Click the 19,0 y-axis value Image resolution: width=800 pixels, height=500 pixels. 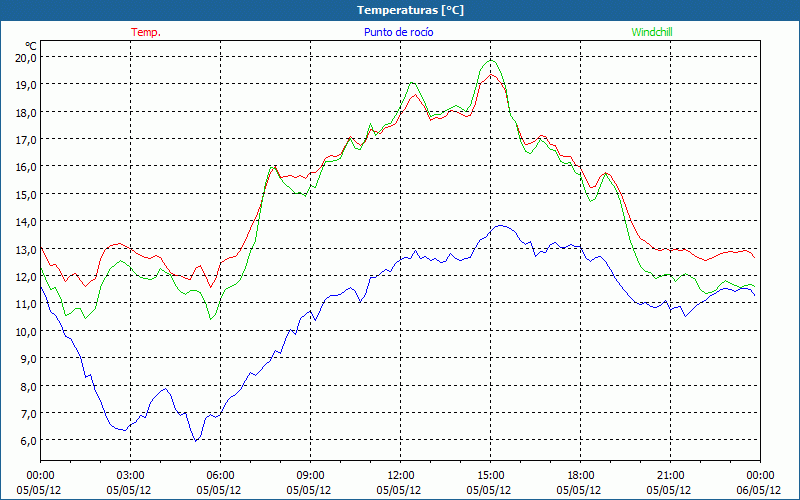pos(26,85)
